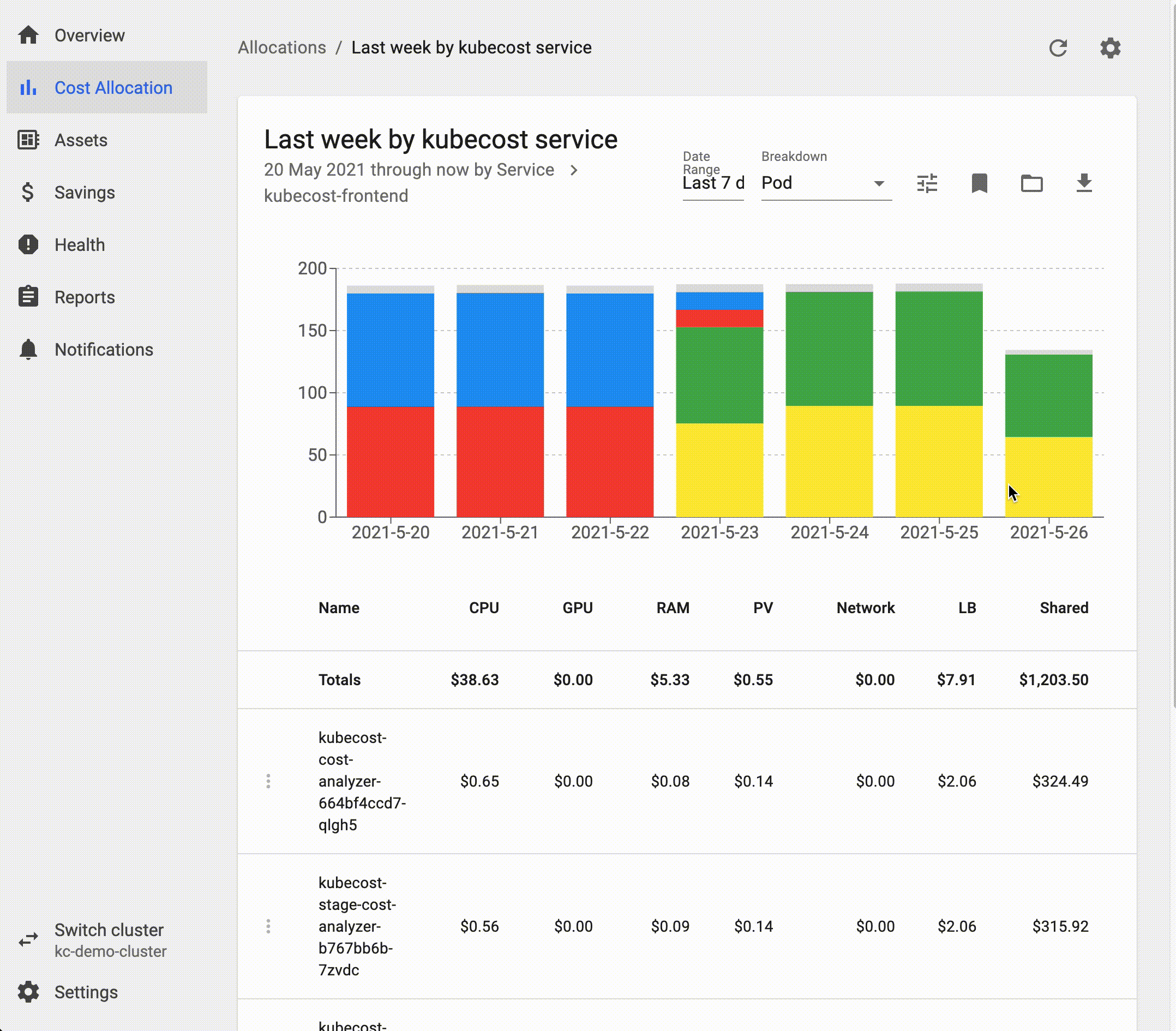Go to Overview in sidebar
Image resolution: width=1176 pixels, height=1031 pixels.
pyautogui.click(x=89, y=35)
